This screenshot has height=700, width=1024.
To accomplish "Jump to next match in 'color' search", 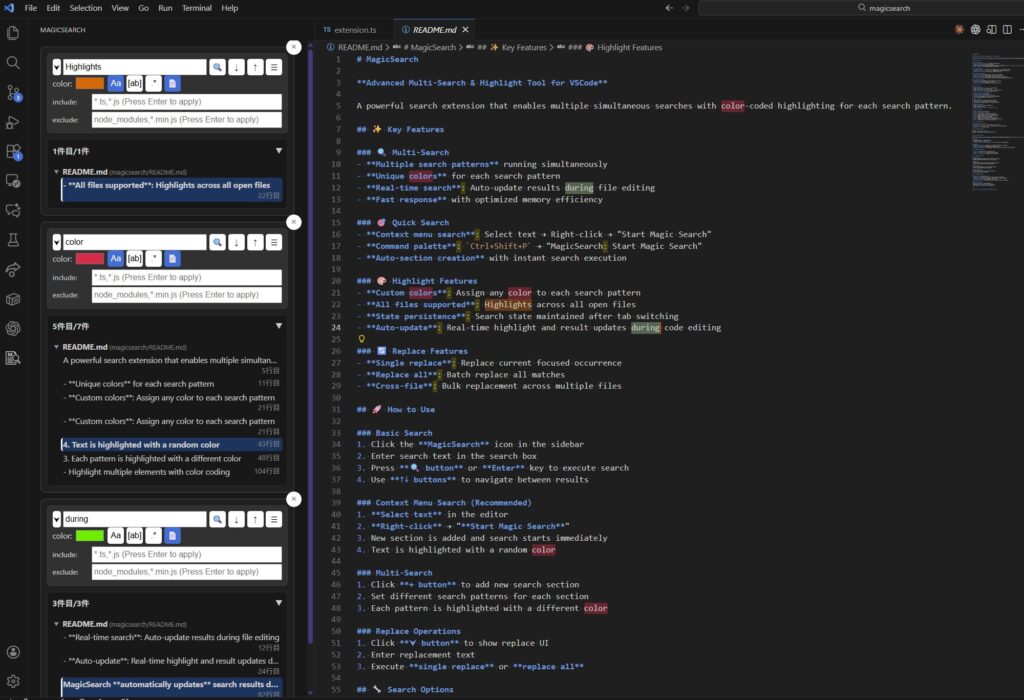I will coord(236,242).
